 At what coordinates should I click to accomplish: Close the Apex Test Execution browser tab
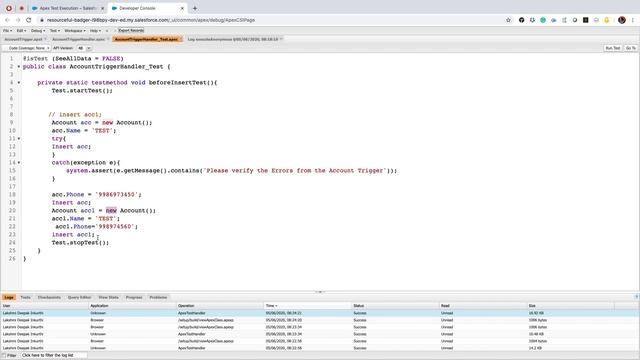102,8
